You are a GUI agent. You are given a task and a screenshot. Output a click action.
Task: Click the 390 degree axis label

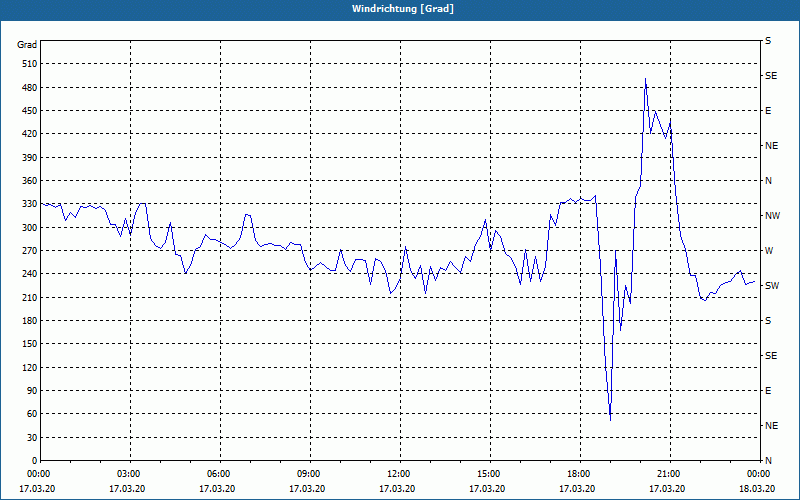(x=30, y=158)
